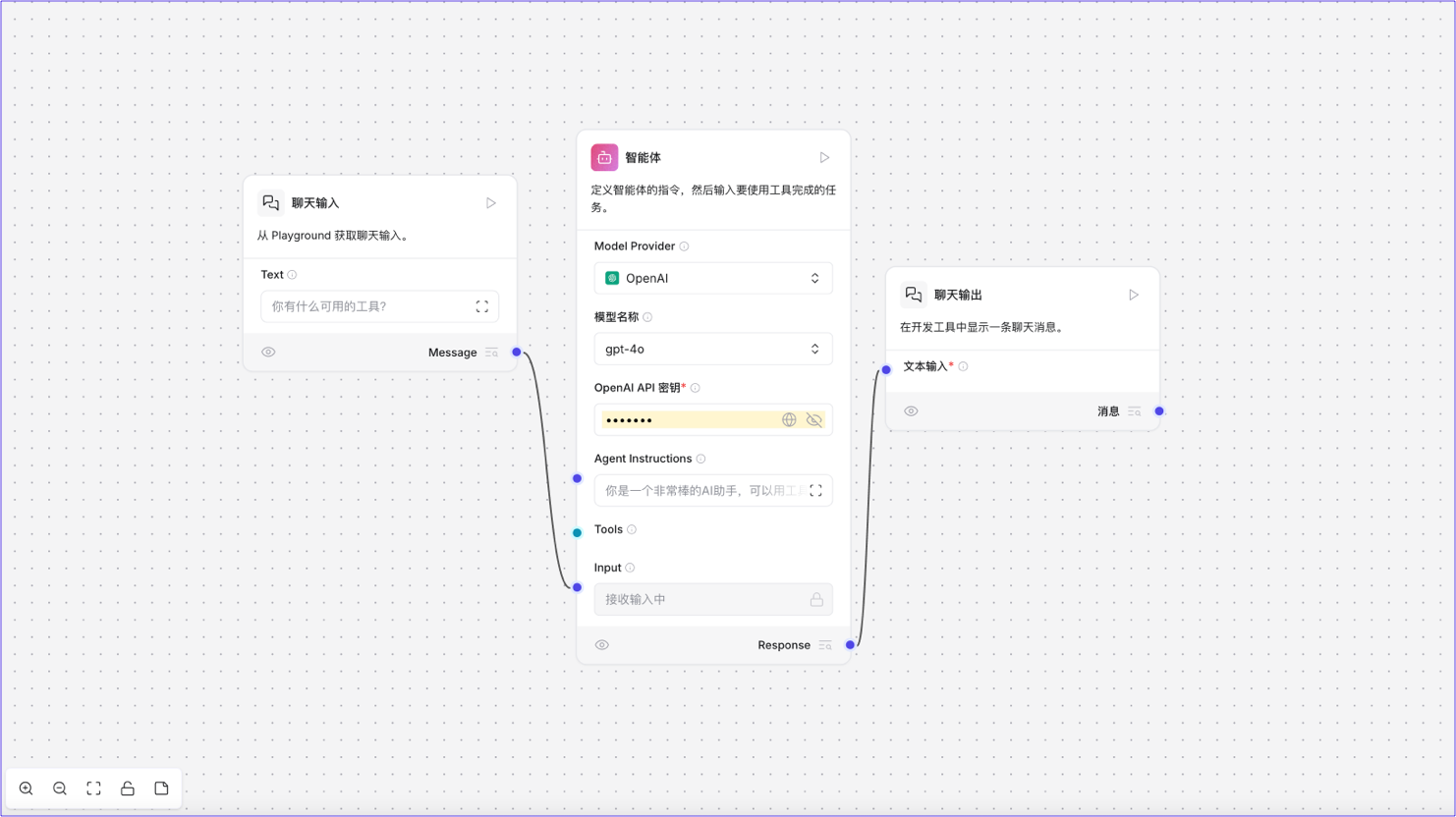1456x817 pixels.
Task: Zoom in using the magnifier icon
Action: coord(26,789)
